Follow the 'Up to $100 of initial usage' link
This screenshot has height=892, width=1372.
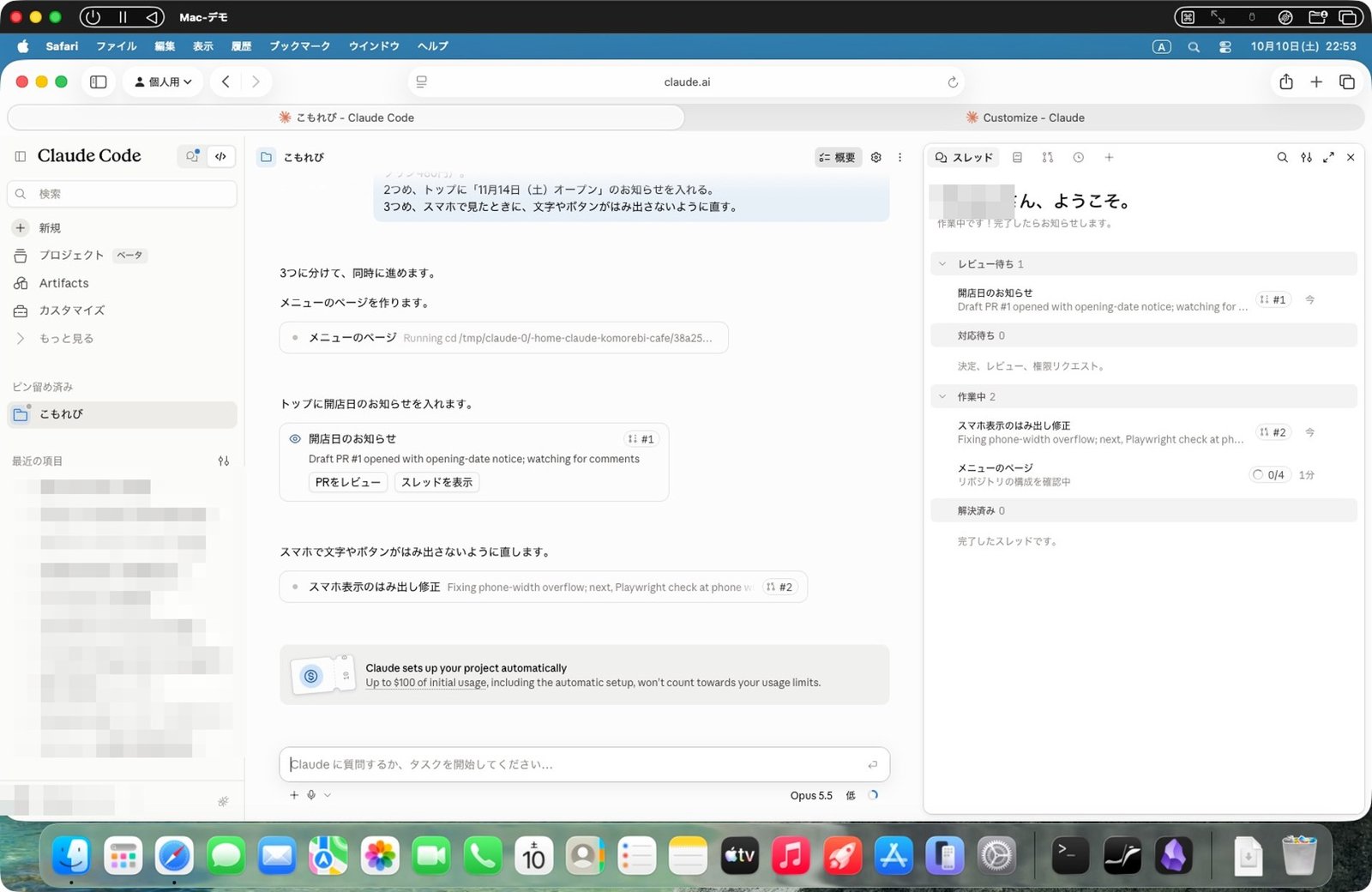(x=426, y=683)
